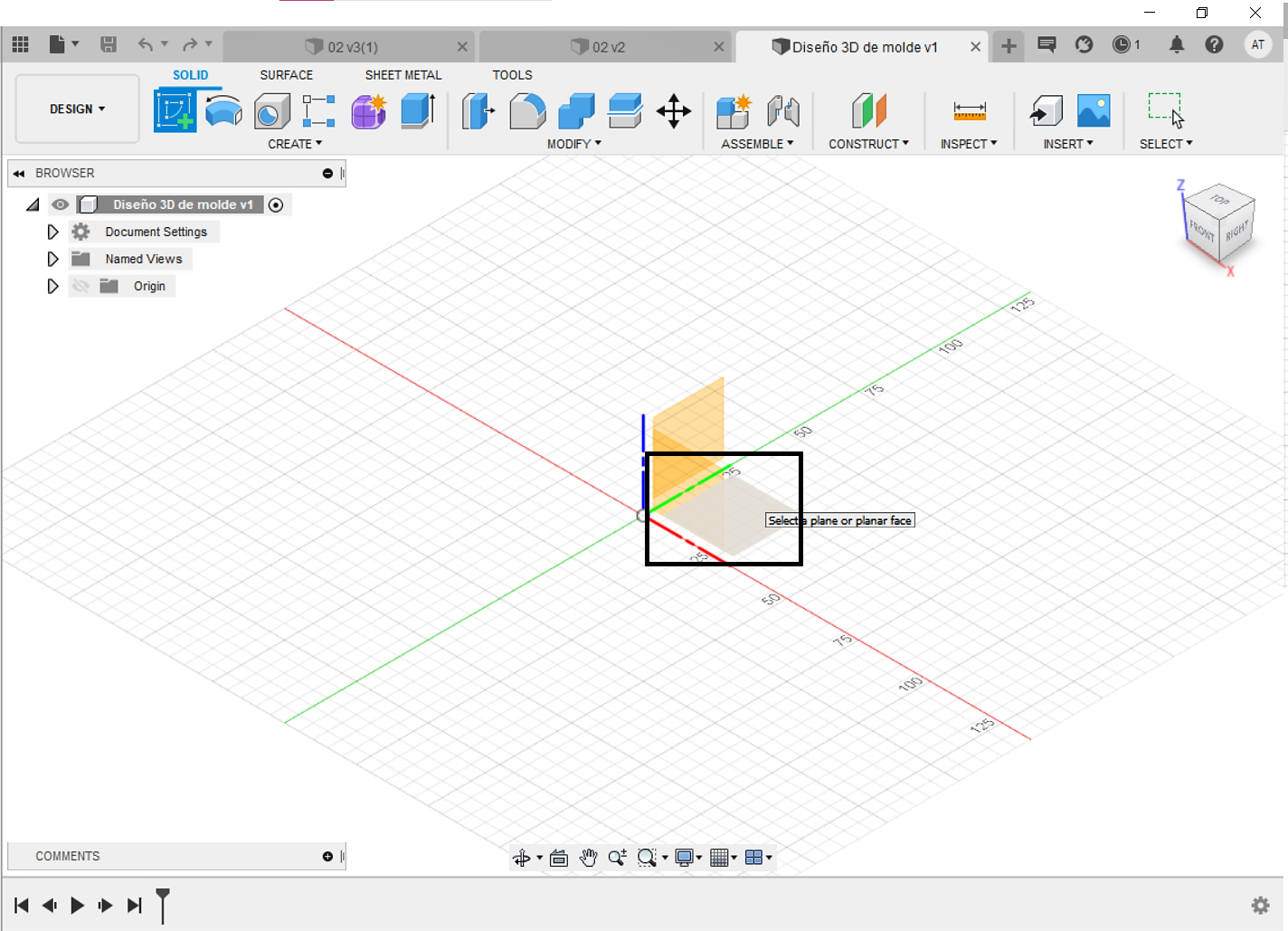Select the Hole tool icon
Viewport: 1288px width, 931px height.
(271, 111)
